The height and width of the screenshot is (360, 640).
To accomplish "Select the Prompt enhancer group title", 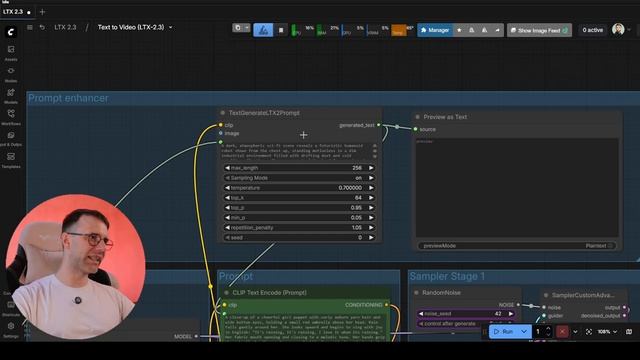I will pos(69,98).
